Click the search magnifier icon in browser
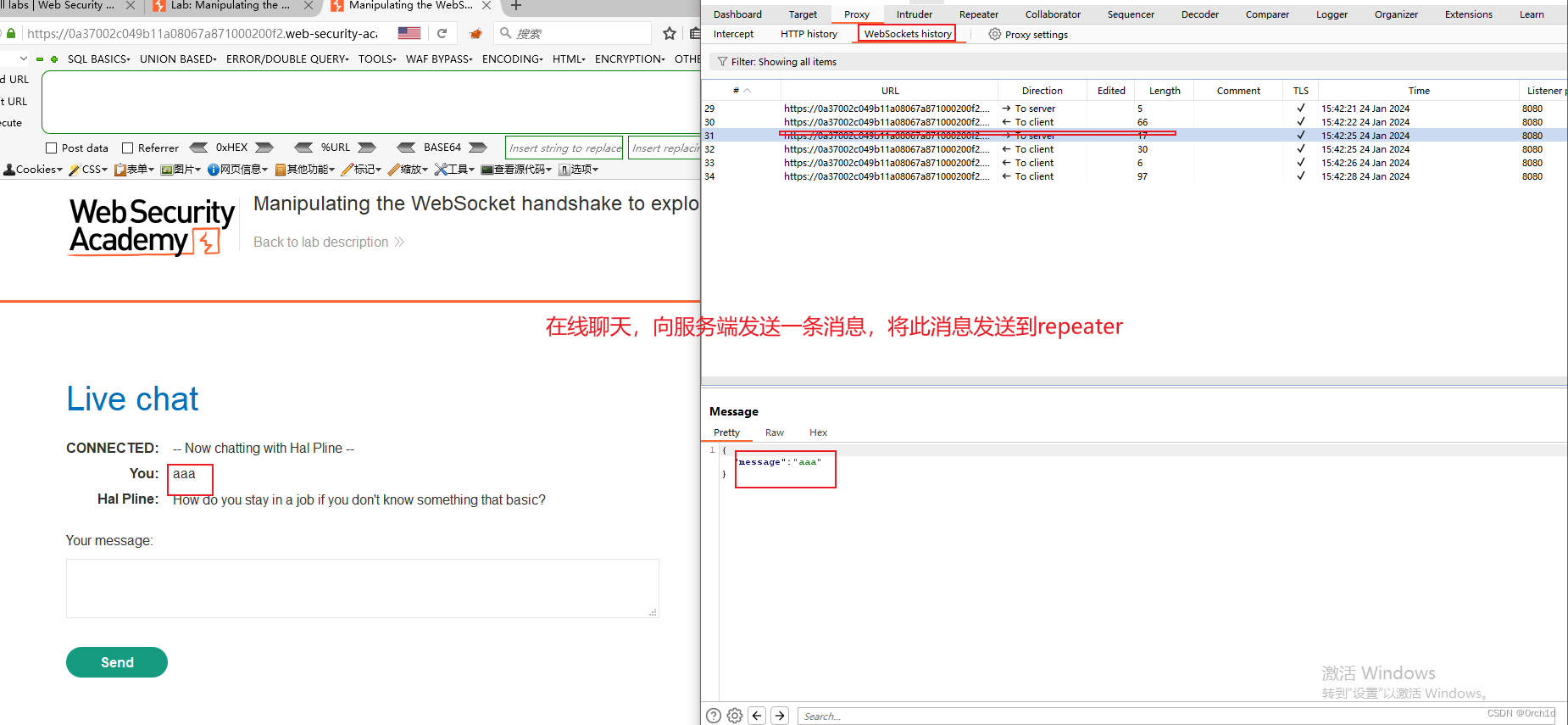The height and width of the screenshot is (725, 1568). coord(506,33)
